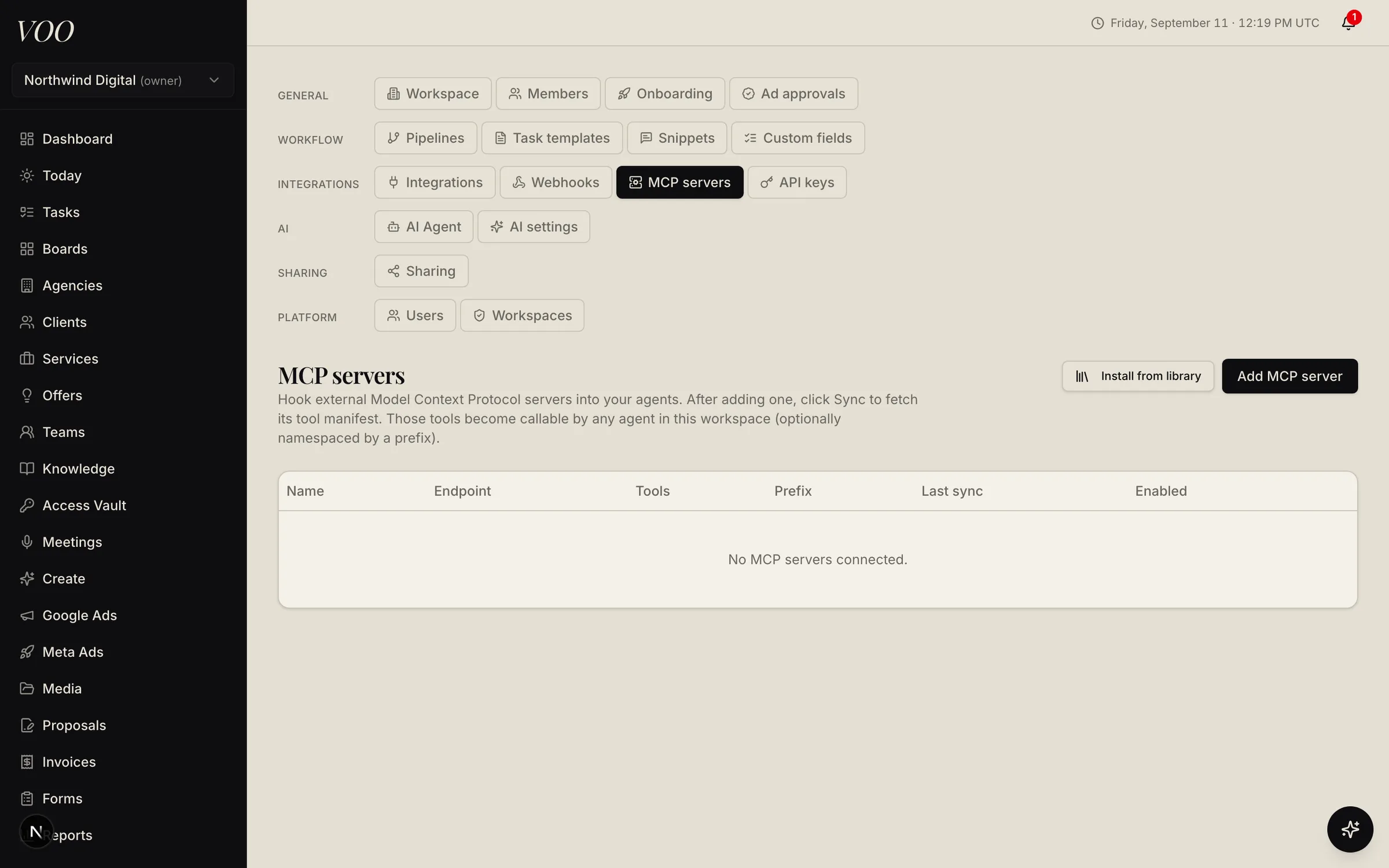The width and height of the screenshot is (1389, 868).
Task: Click the MCP servers page heading
Action: coord(341,376)
